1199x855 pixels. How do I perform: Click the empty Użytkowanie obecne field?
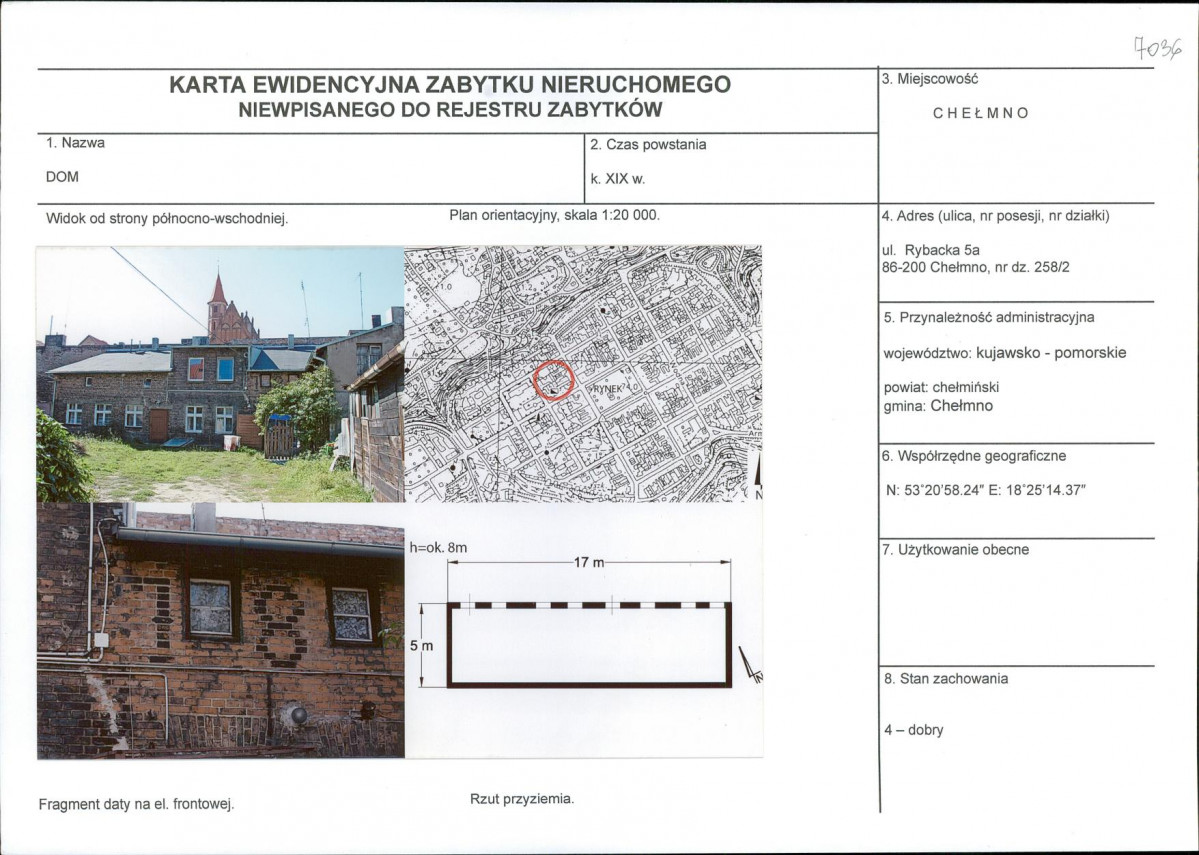[x=1015, y=605]
